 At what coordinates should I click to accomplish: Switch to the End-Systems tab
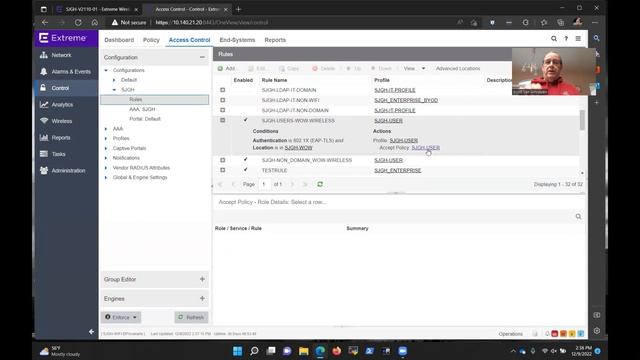[x=237, y=40]
